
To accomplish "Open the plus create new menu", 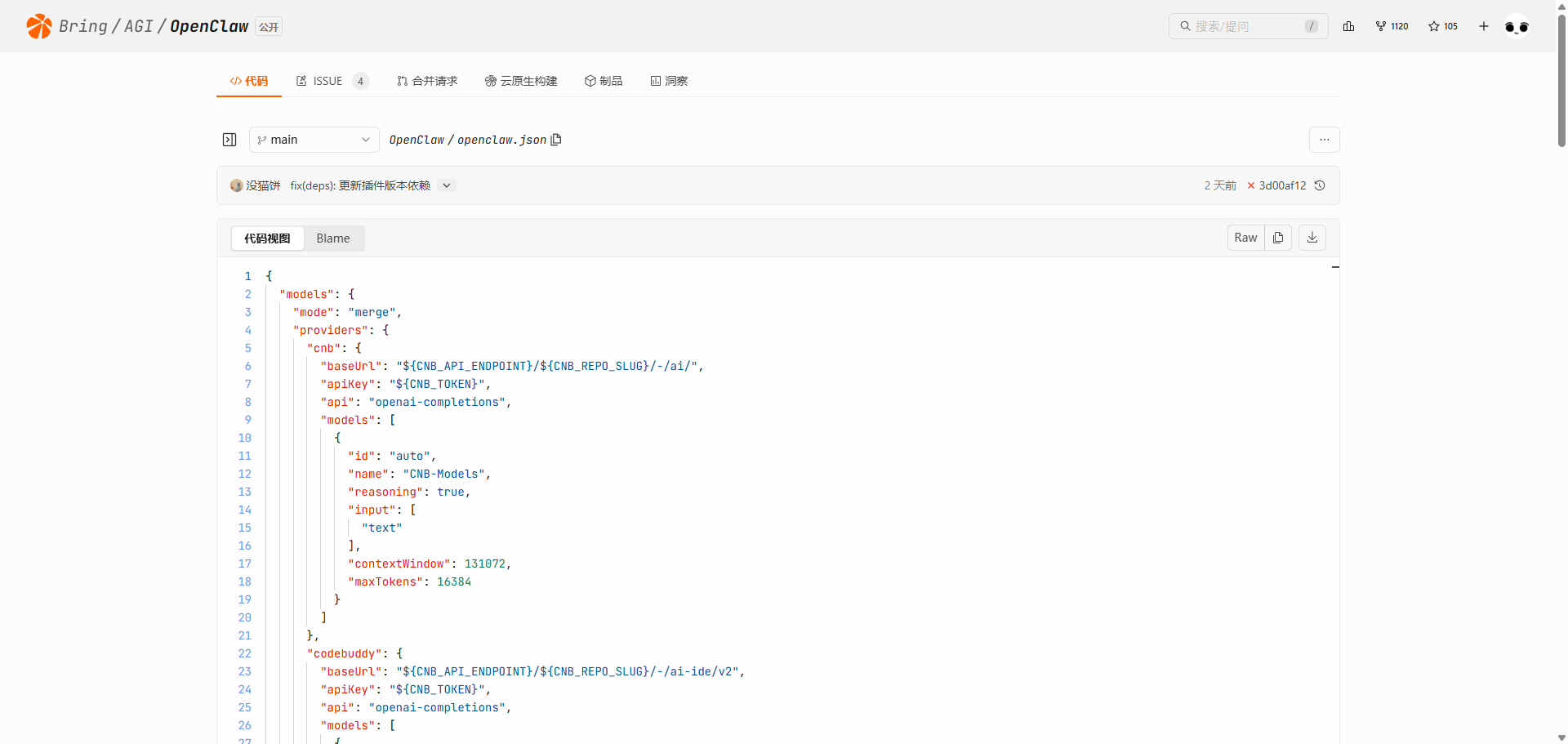I will [1484, 26].
